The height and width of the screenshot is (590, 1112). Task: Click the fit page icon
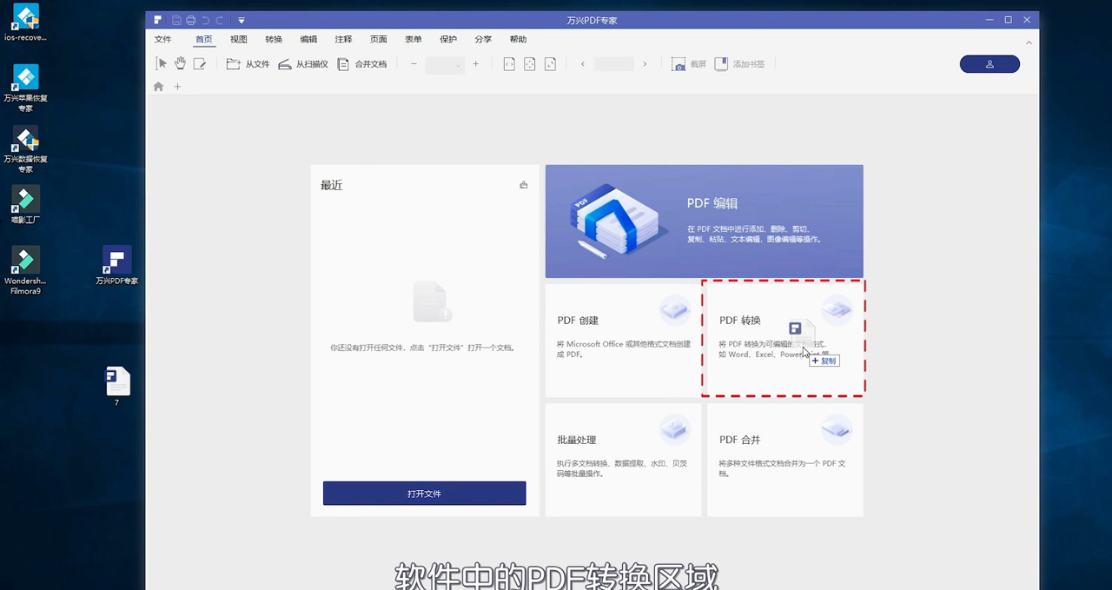point(530,64)
